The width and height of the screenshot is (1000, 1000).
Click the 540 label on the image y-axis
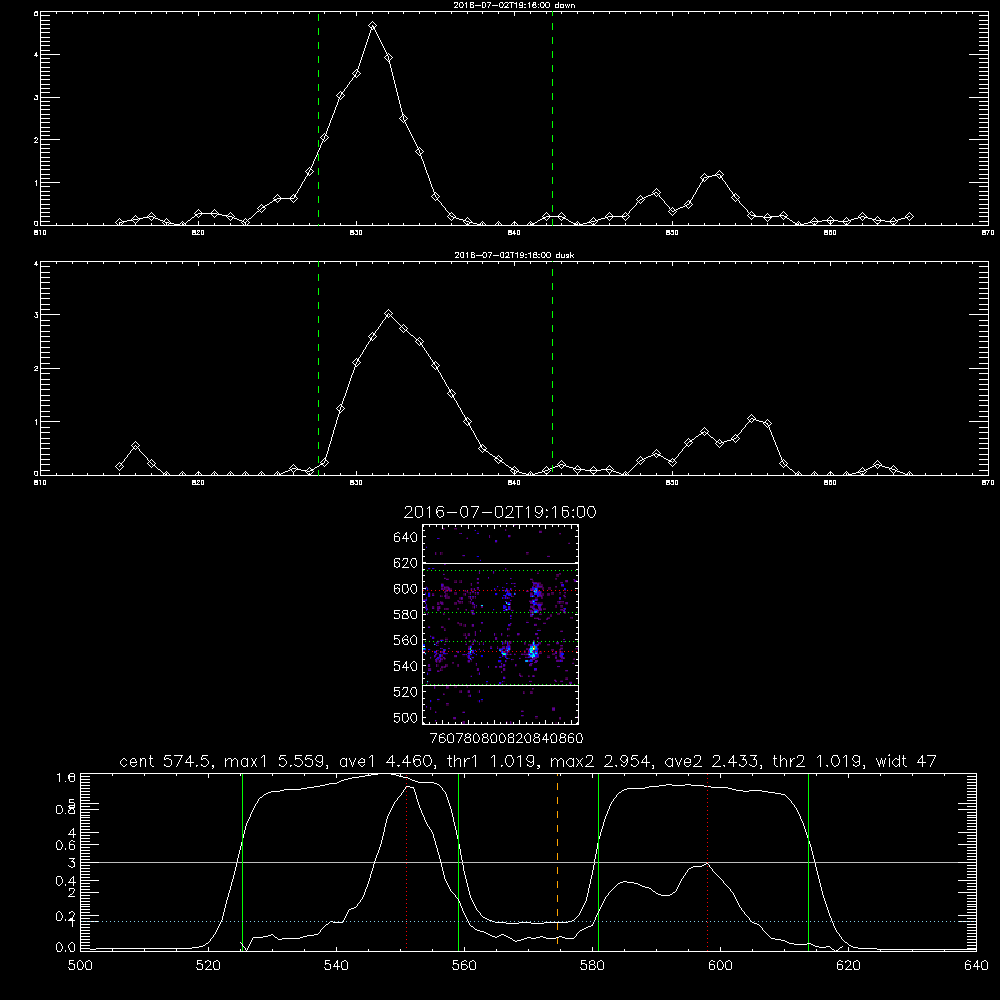[406, 666]
